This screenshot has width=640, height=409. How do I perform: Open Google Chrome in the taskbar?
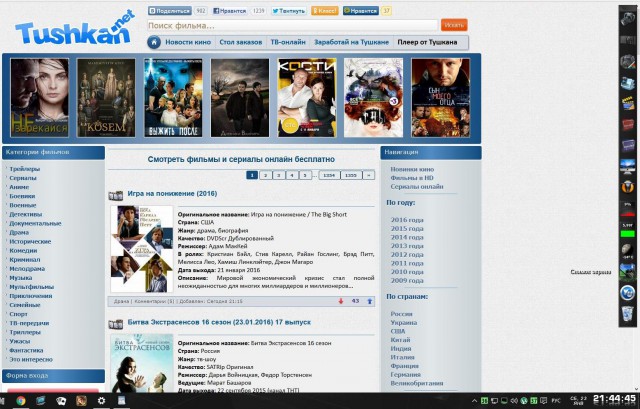coord(21,401)
